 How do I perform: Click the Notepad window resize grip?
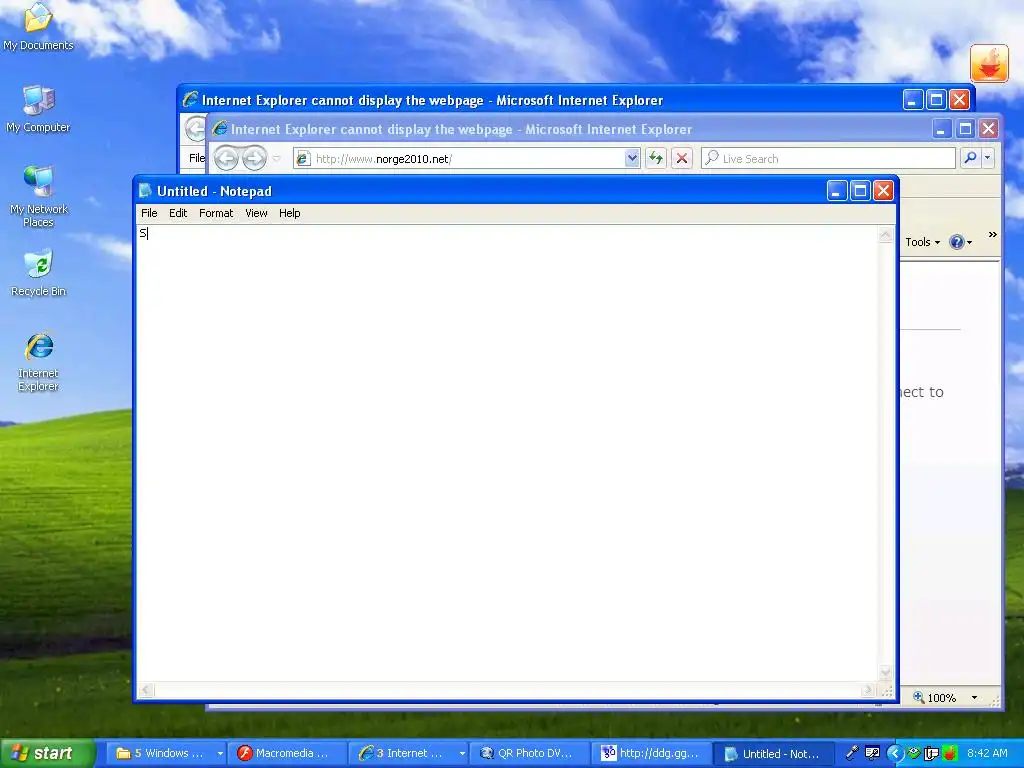[x=887, y=691]
